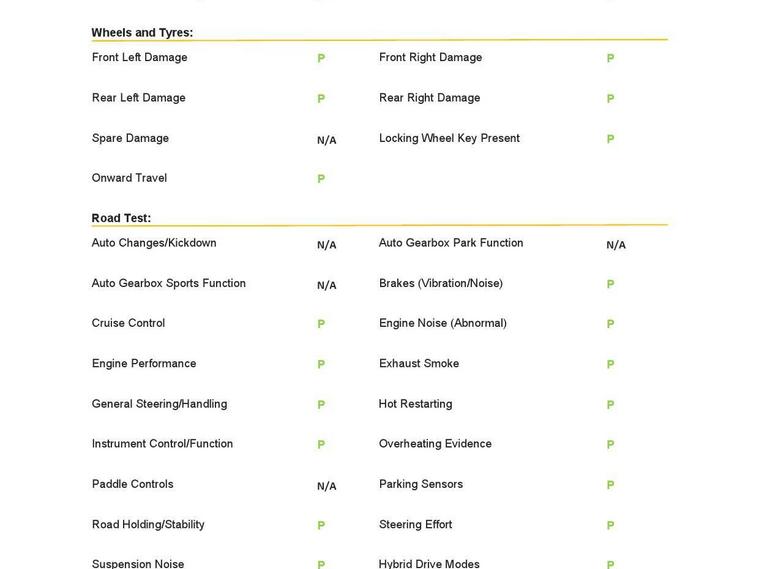The width and height of the screenshot is (759, 569).
Task: Select the N/A status for Auto Changes/Kickdown
Action: 326,245
